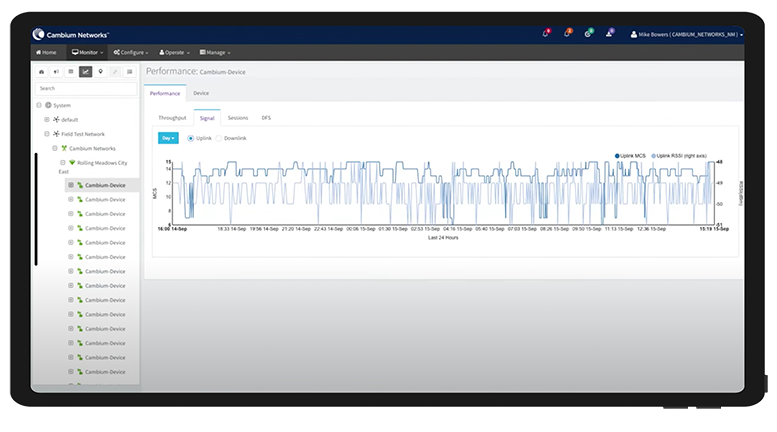The height and width of the screenshot is (432, 777).
Task: Open the Day time range dropdown
Action: [168, 138]
